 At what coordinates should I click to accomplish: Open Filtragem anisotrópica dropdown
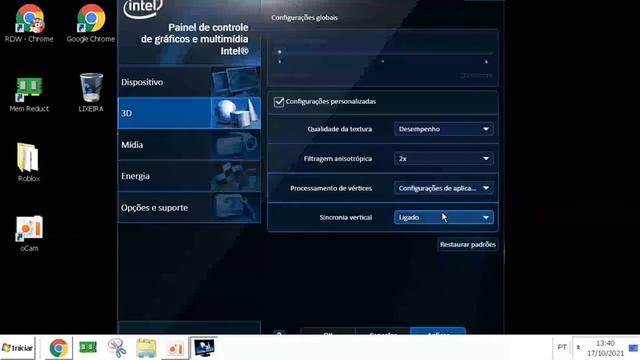point(444,158)
